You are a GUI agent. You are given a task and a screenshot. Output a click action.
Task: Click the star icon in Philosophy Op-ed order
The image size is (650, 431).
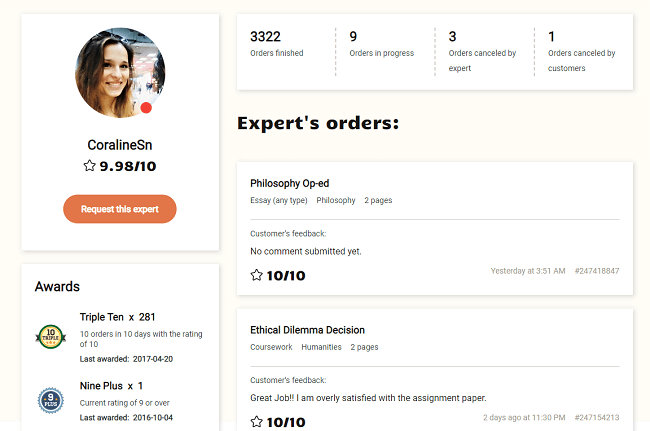(x=257, y=275)
